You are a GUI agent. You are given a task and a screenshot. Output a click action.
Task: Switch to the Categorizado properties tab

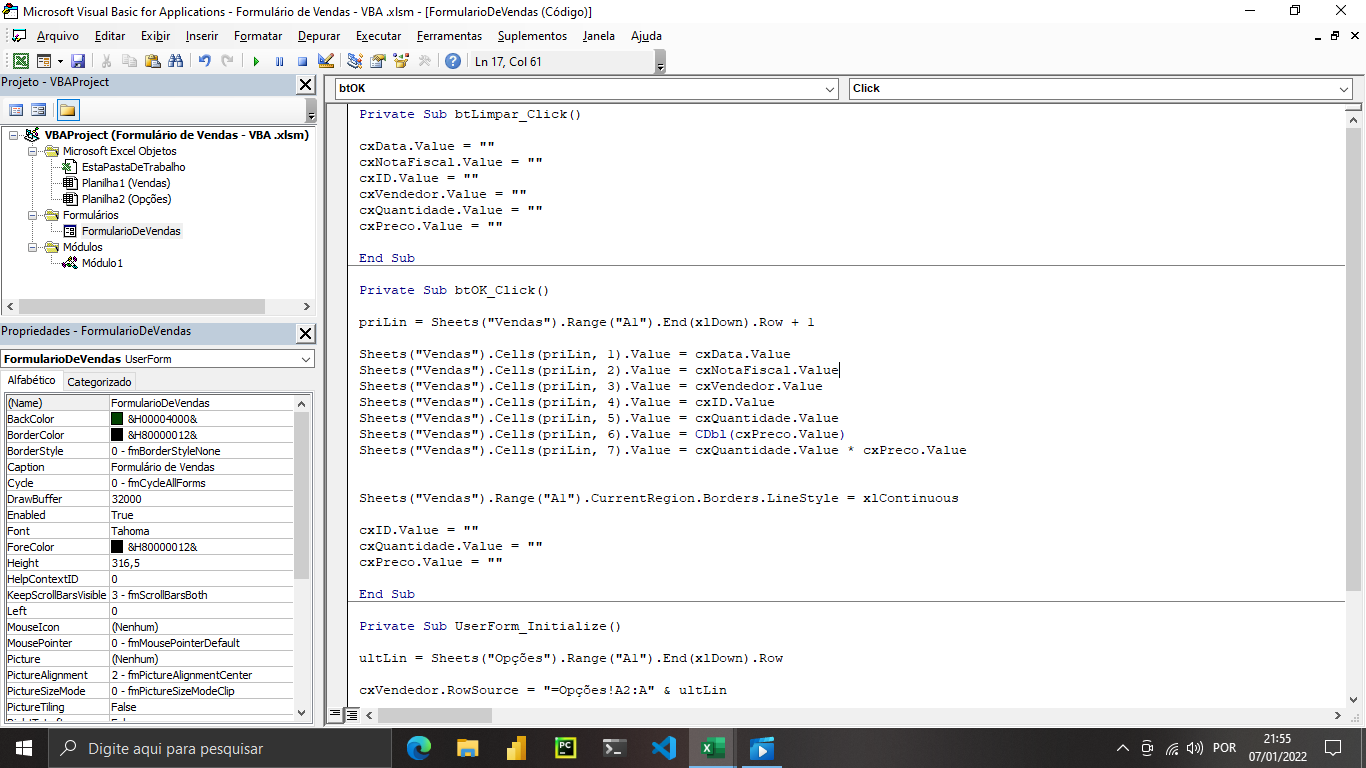99,380
